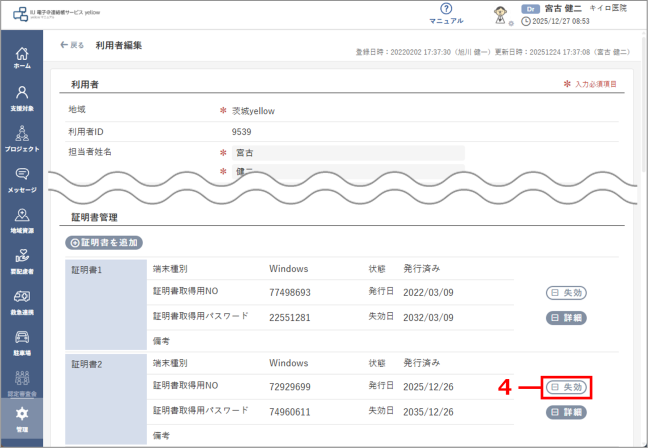Open 救急連携 from the sidebar
The image size is (648, 448).
pyautogui.click(x=22, y=301)
